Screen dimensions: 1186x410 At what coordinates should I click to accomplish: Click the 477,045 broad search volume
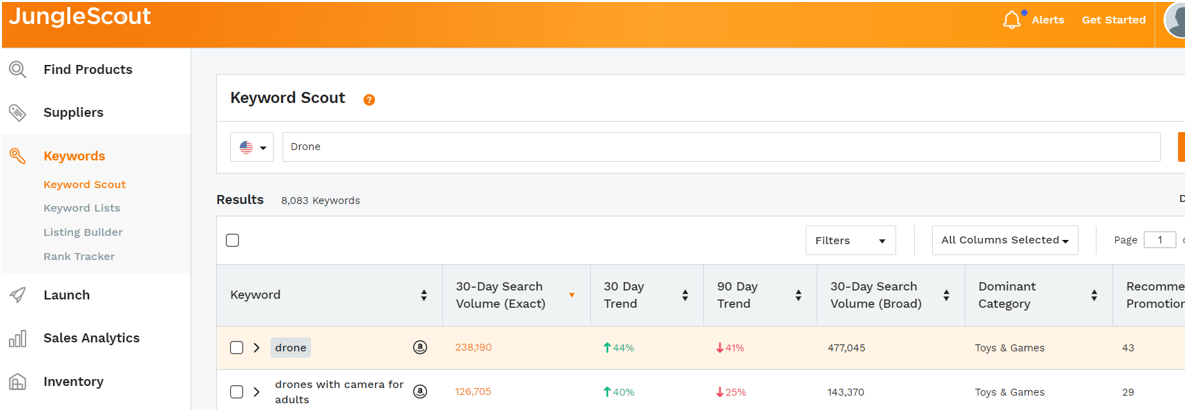click(x=848, y=348)
